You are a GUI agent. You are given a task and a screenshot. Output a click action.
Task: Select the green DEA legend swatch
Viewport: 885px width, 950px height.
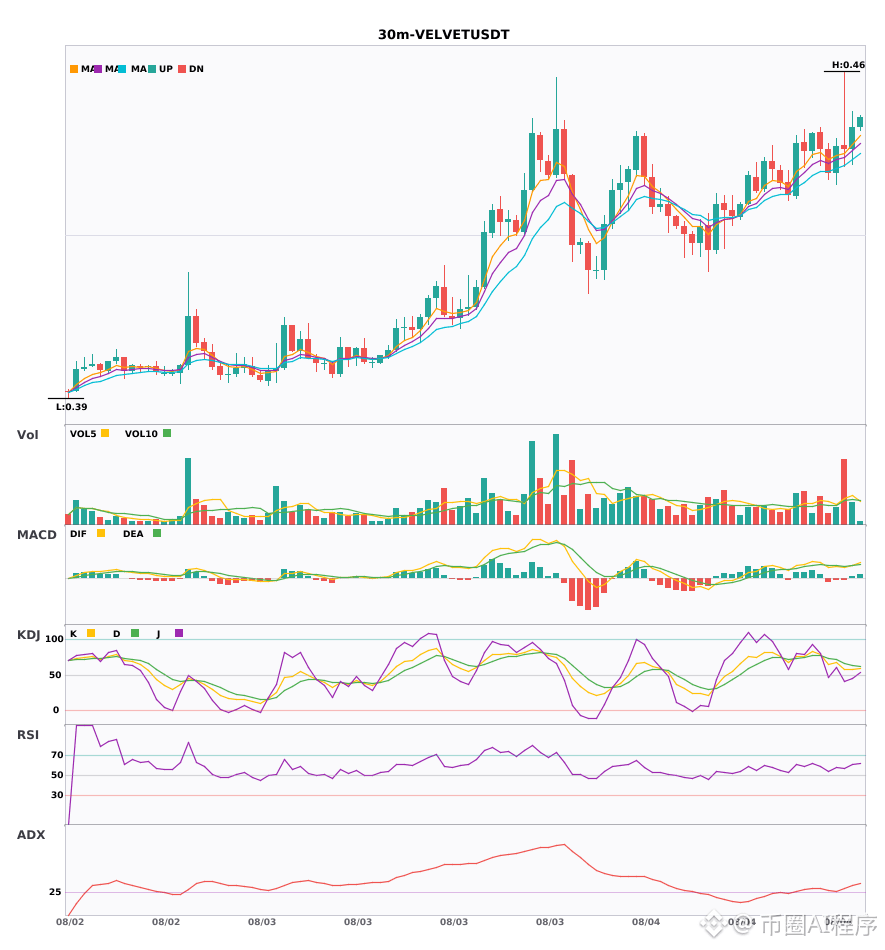click(x=157, y=533)
